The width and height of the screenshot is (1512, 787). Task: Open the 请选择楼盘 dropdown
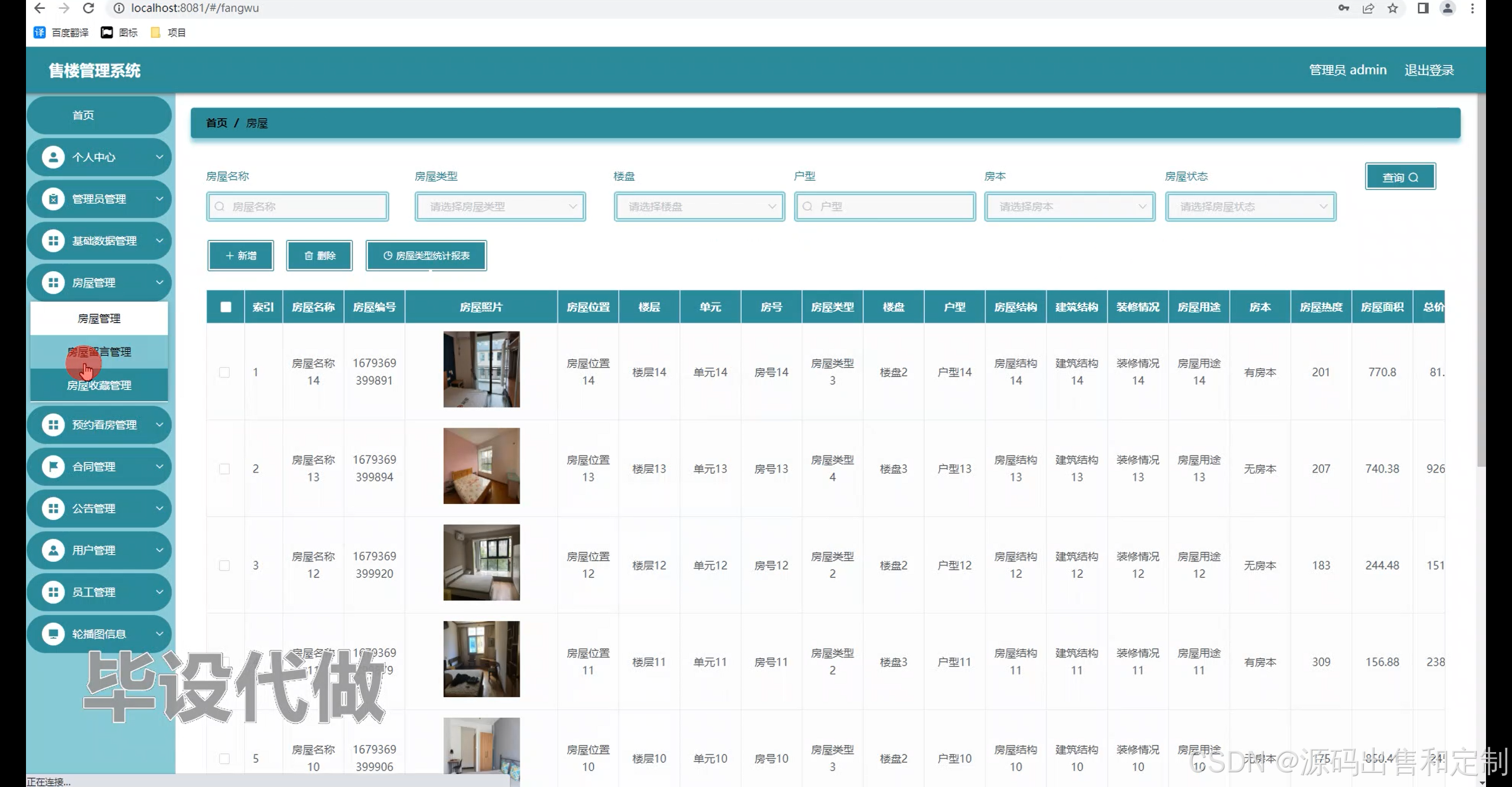699,207
